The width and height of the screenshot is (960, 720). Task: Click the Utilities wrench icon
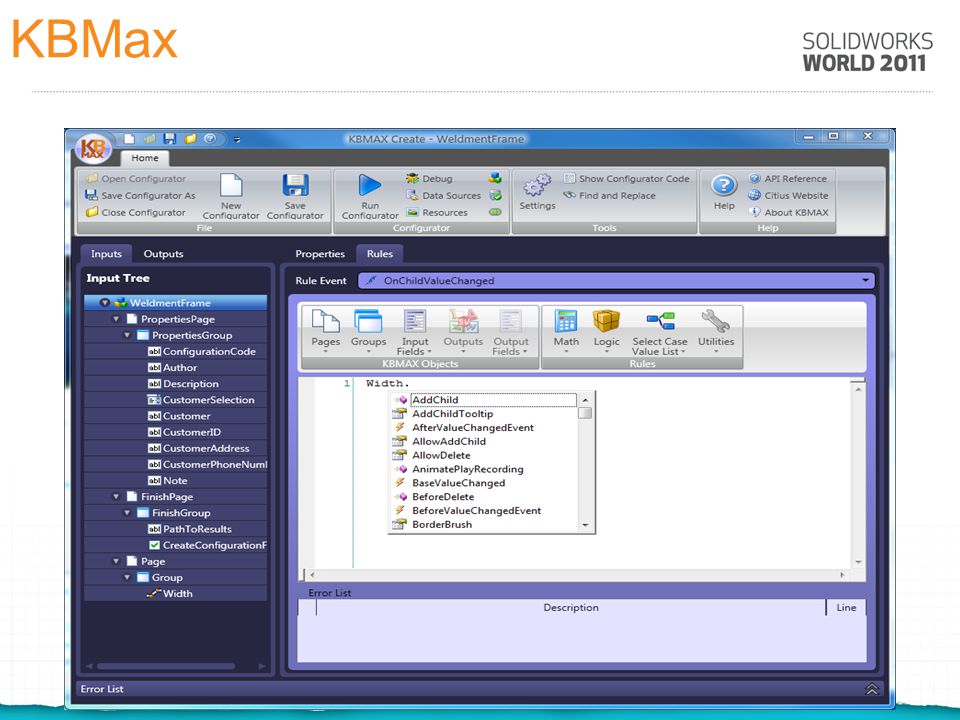pyautogui.click(x=716, y=321)
